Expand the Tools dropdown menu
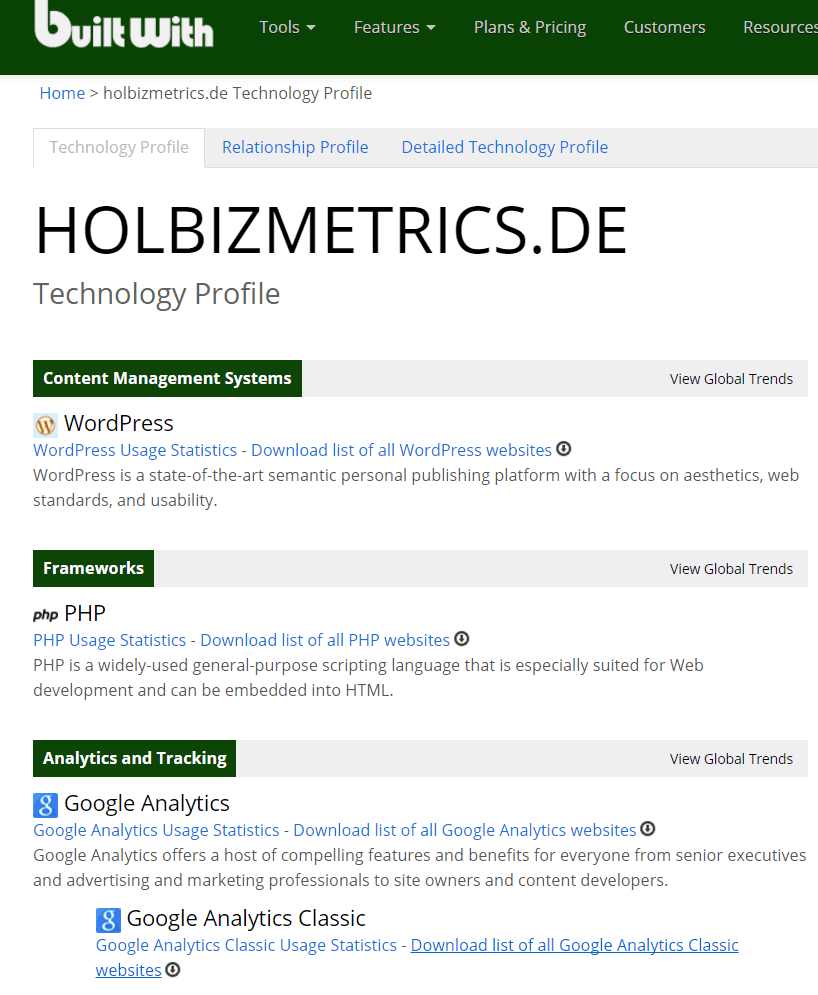This screenshot has width=818, height=995. click(287, 27)
